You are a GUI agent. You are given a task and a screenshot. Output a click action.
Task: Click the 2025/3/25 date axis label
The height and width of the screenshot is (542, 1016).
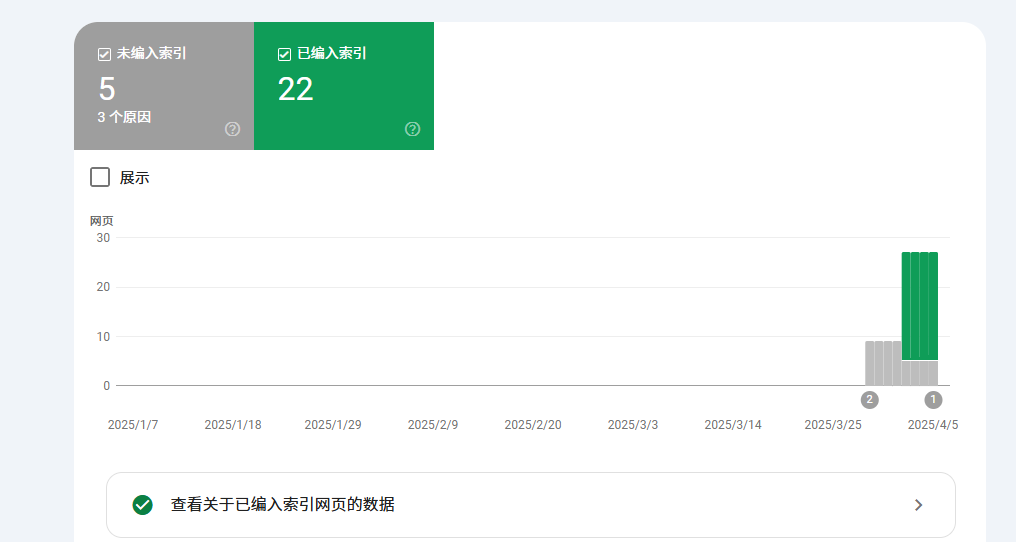click(833, 425)
